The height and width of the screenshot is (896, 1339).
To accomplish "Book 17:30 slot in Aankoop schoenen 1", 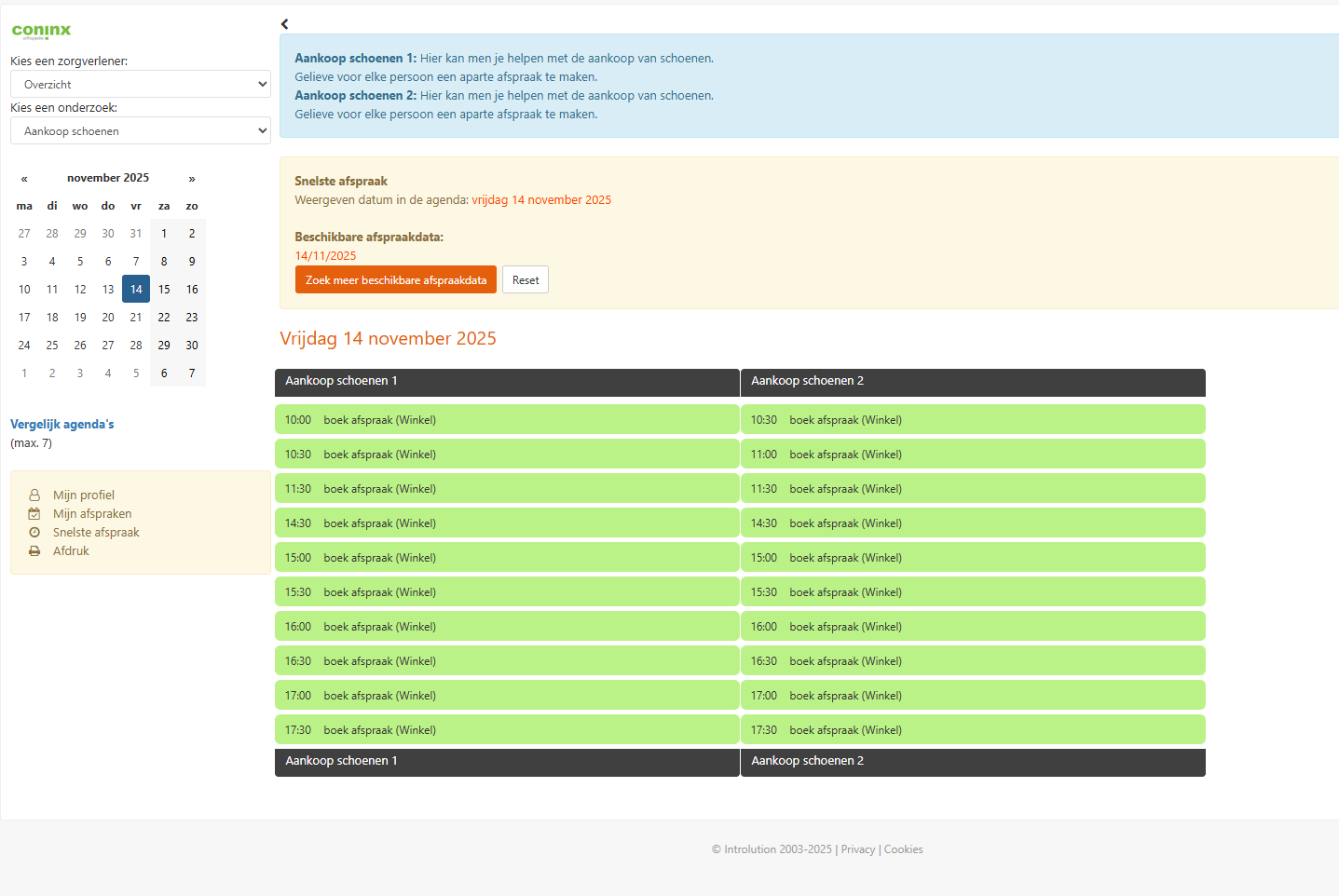I will [507, 730].
